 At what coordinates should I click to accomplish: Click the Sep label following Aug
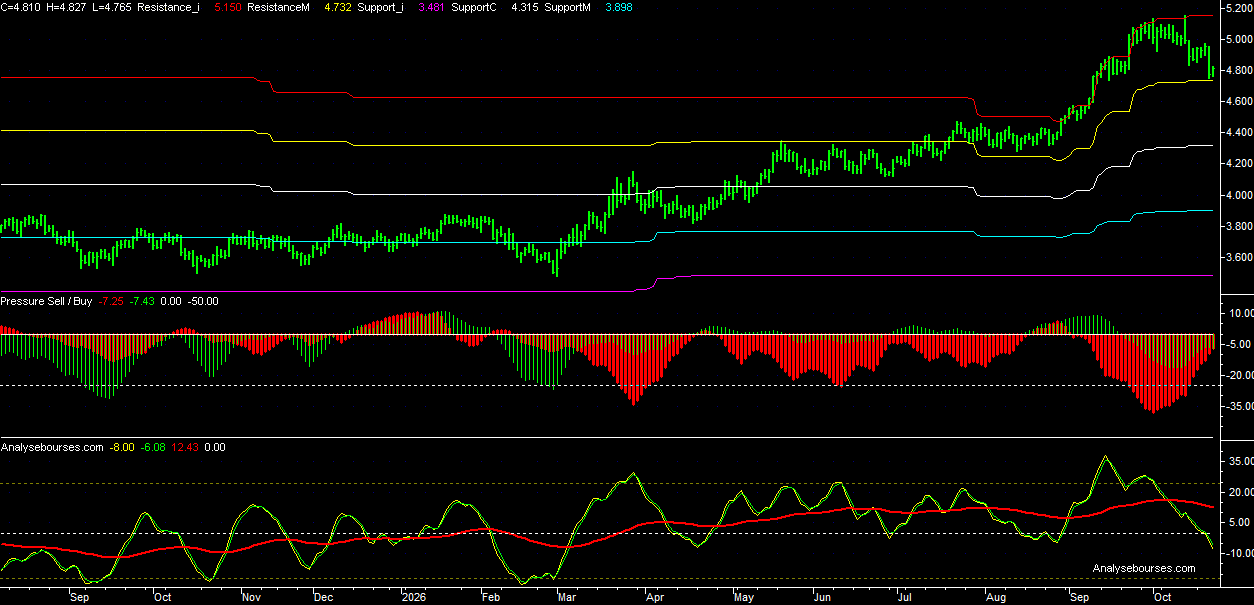(x=1079, y=597)
